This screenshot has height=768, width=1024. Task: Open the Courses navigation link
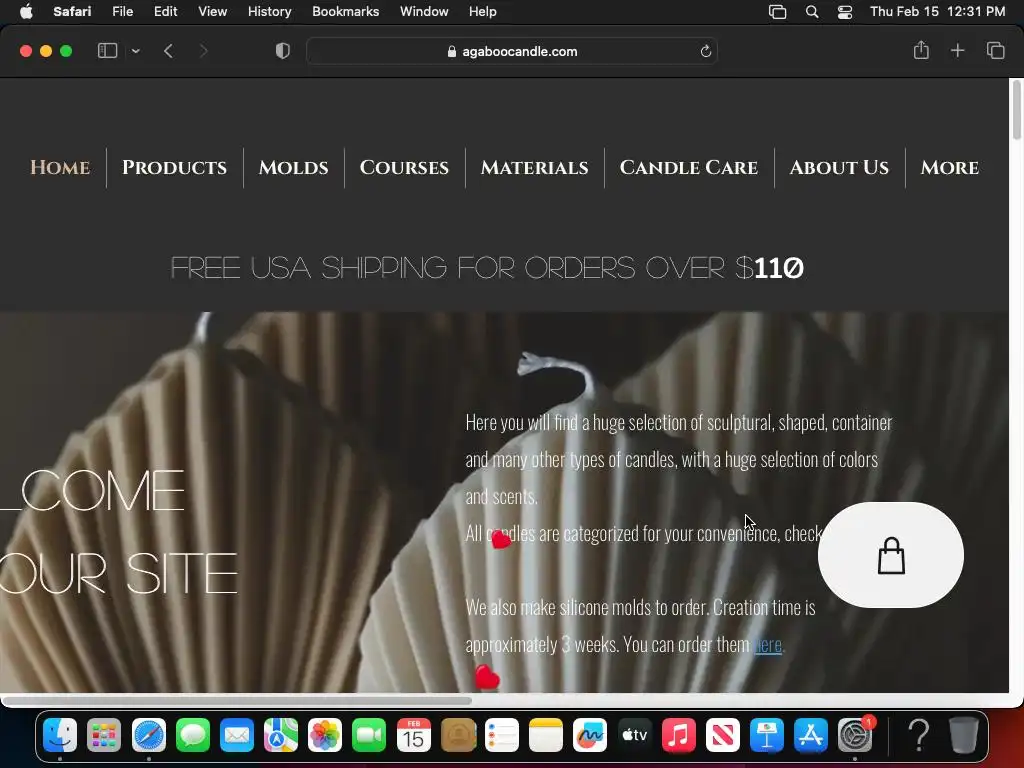pyautogui.click(x=404, y=168)
